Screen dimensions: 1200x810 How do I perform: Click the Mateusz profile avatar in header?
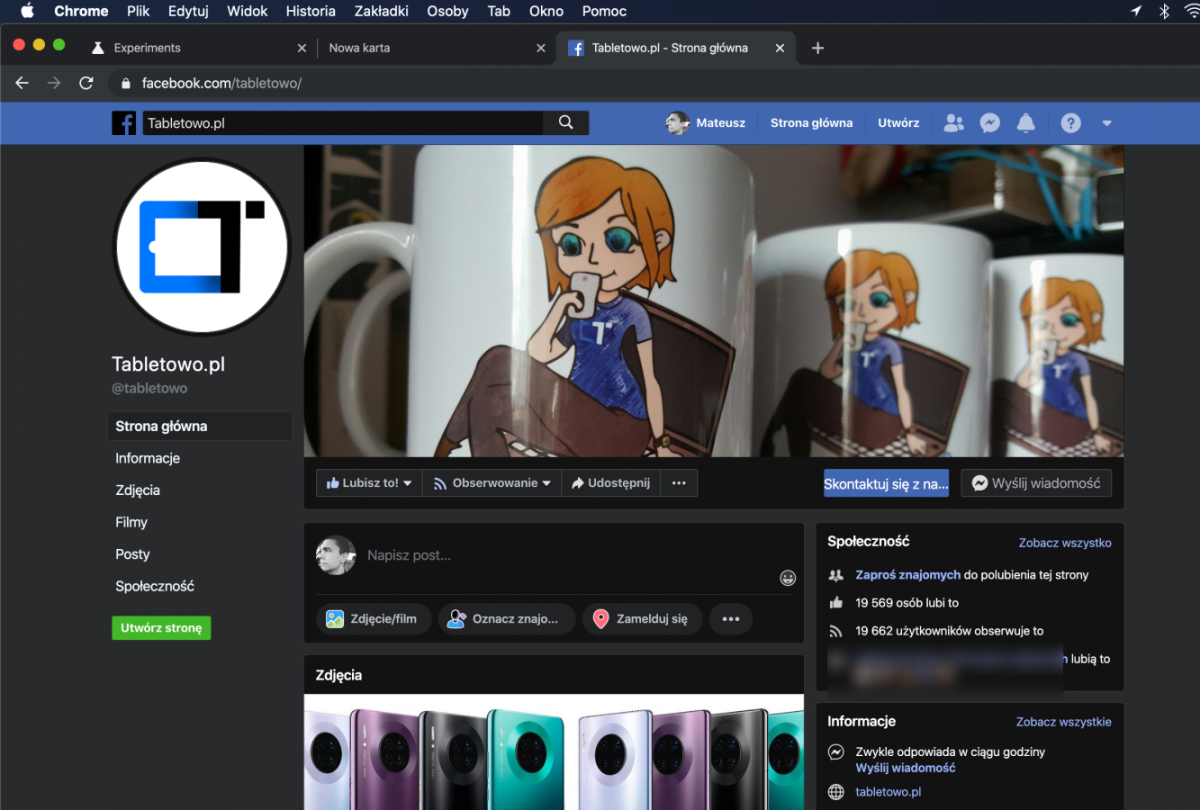pos(678,123)
